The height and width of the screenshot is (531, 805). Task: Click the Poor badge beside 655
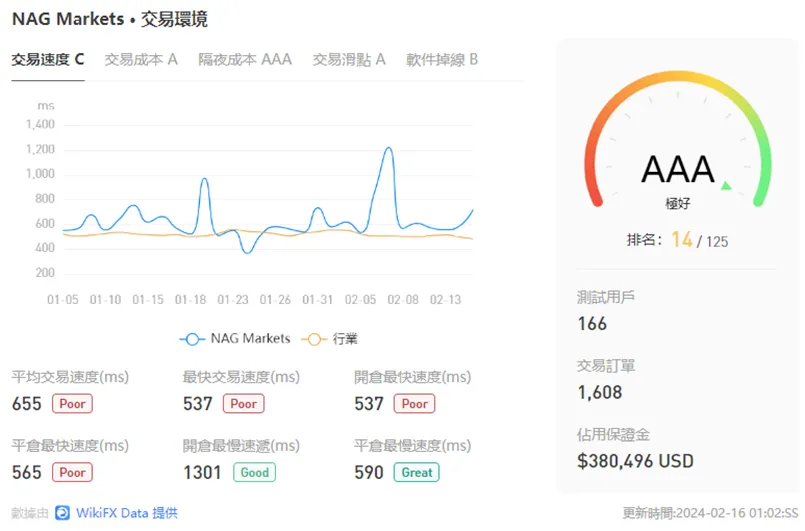(x=72, y=404)
